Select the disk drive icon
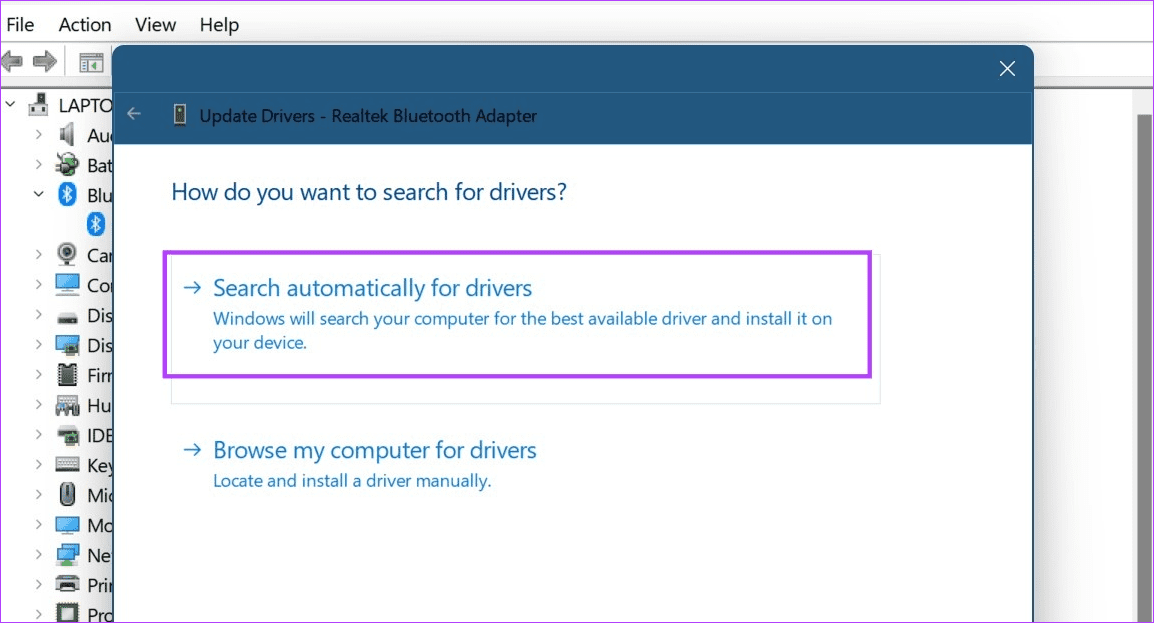This screenshot has height=623, width=1154. coord(67,316)
